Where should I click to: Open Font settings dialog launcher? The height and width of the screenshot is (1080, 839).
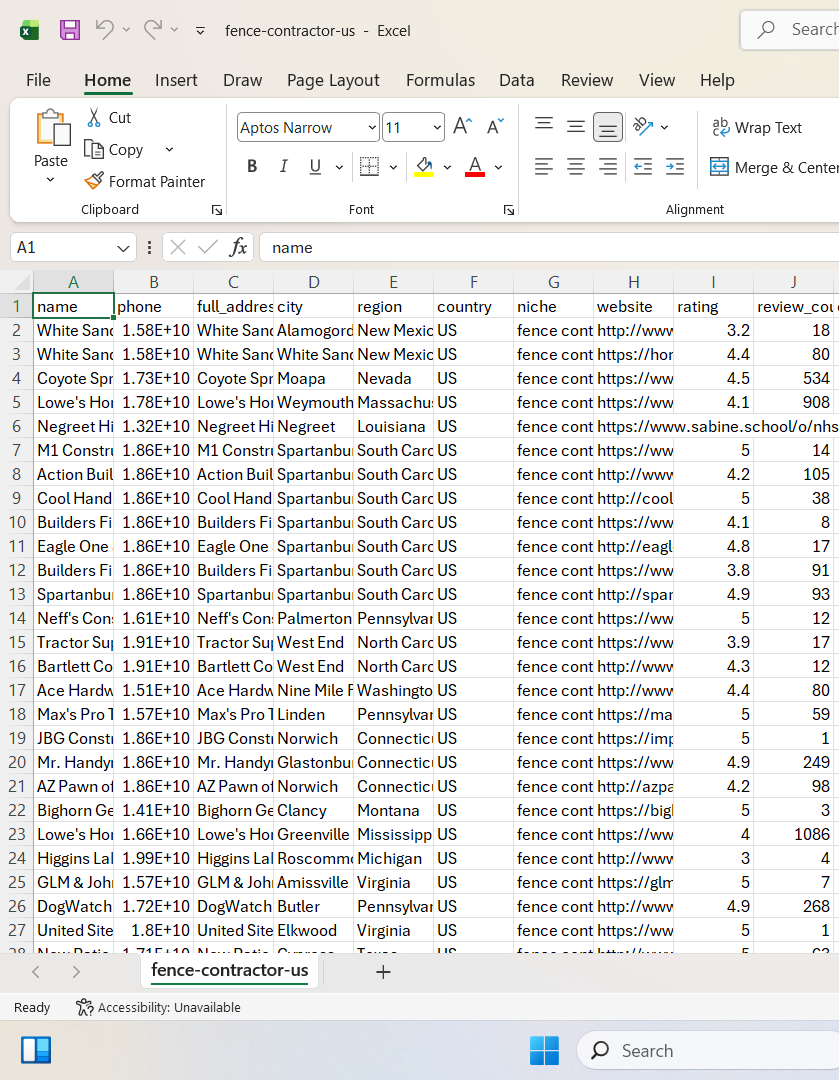pyautogui.click(x=509, y=210)
